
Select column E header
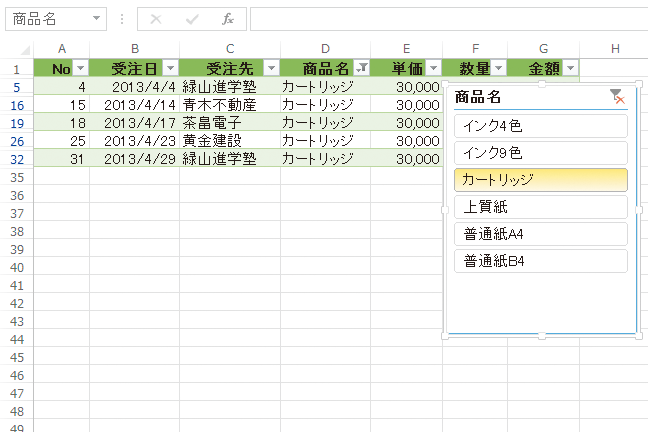pos(406,49)
